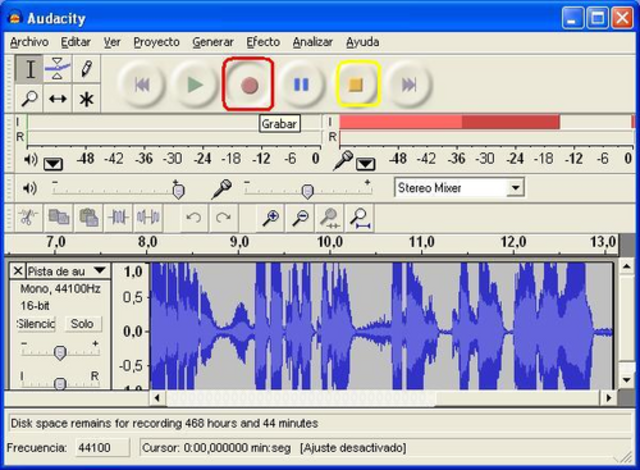The width and height of the screenshot is (640, 470).
Task: Click the horizontal scrollbar left arrow
Action: [x=157, y=397]
